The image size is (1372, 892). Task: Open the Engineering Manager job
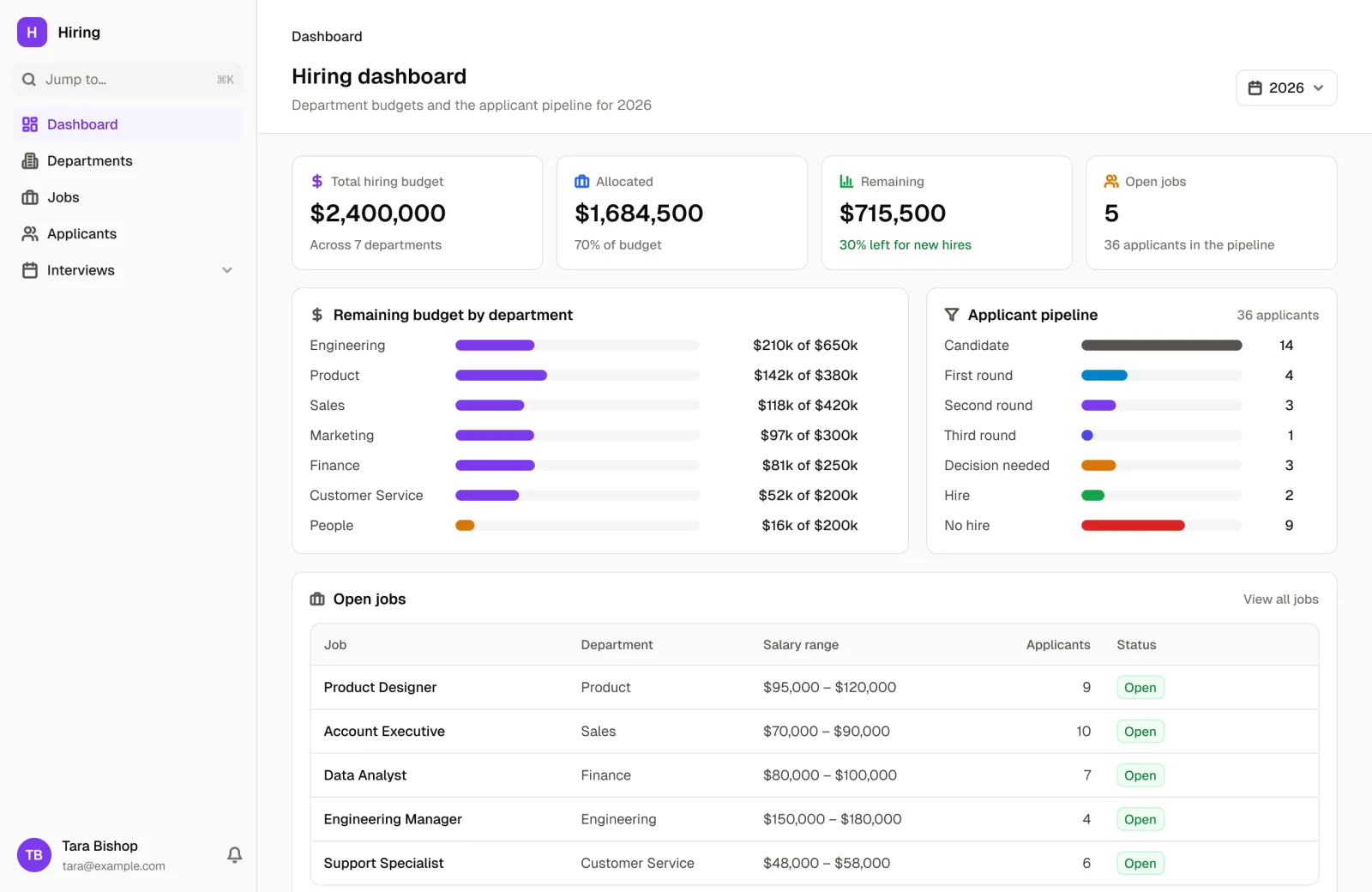[393, 820]
